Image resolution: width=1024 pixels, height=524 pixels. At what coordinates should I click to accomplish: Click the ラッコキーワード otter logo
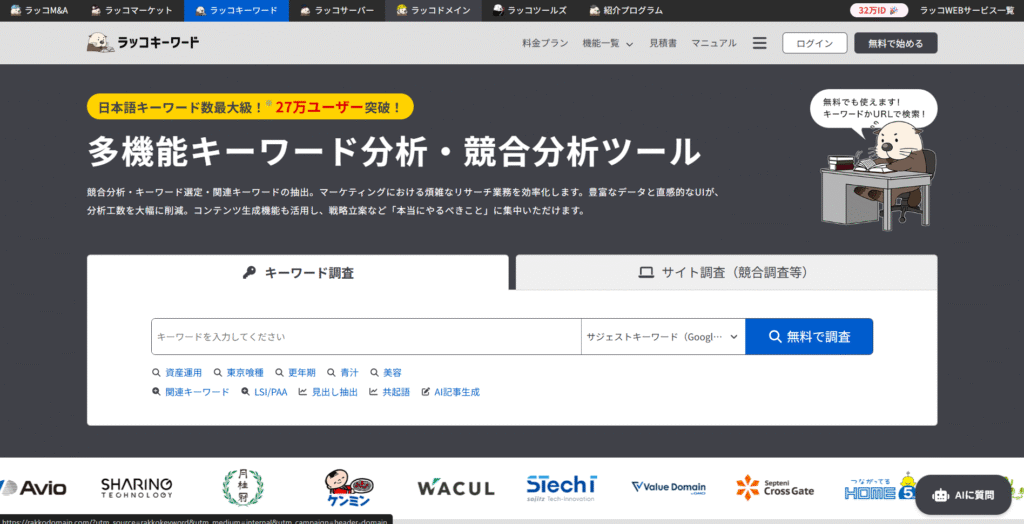coord(142,43)
